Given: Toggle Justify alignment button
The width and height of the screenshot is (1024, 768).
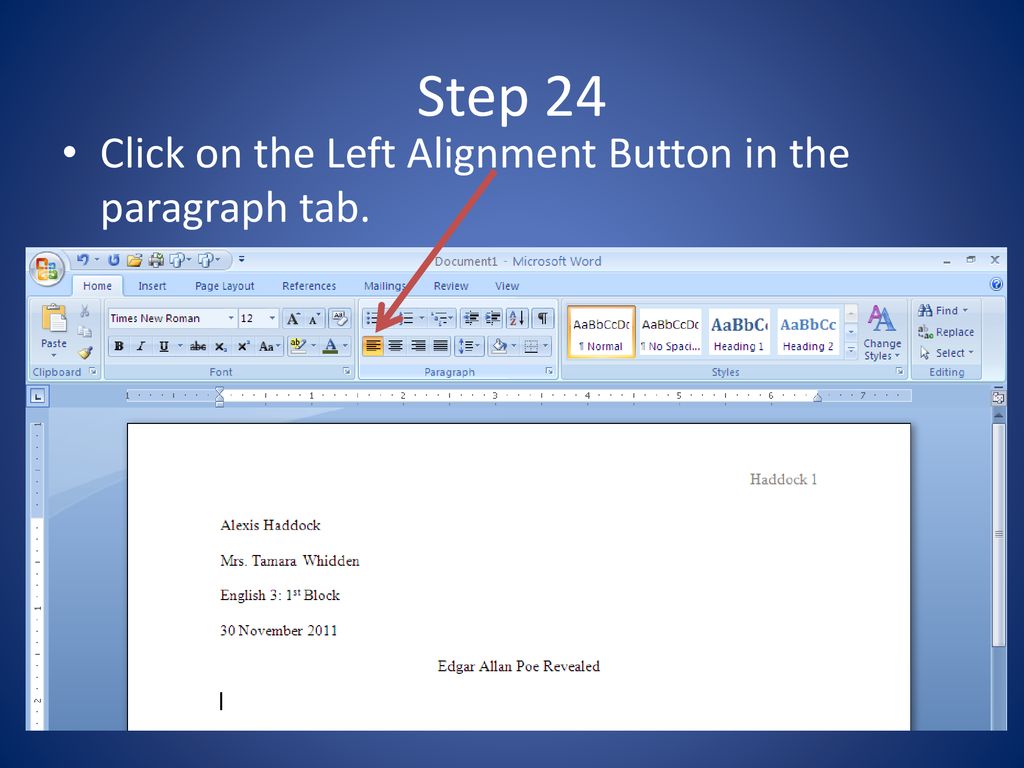Looking at the screenshot, I should click(441, 346).
